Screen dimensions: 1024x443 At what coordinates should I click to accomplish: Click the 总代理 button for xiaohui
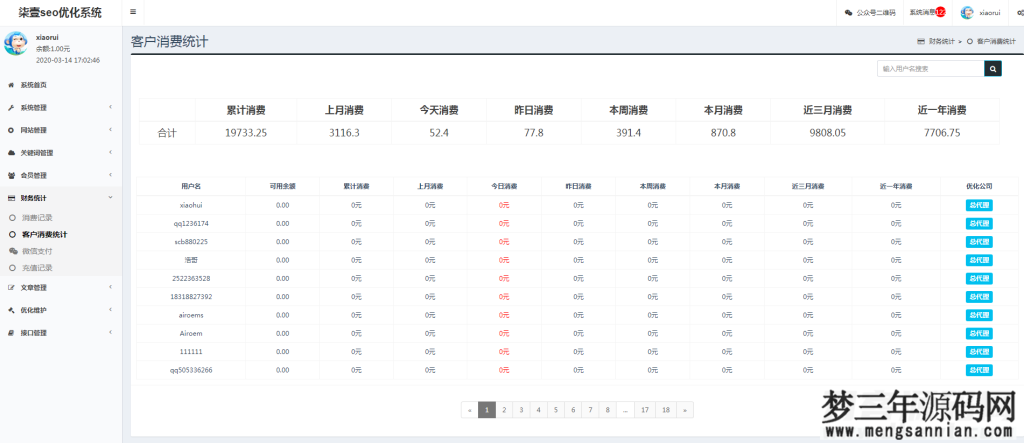[978, 205]
